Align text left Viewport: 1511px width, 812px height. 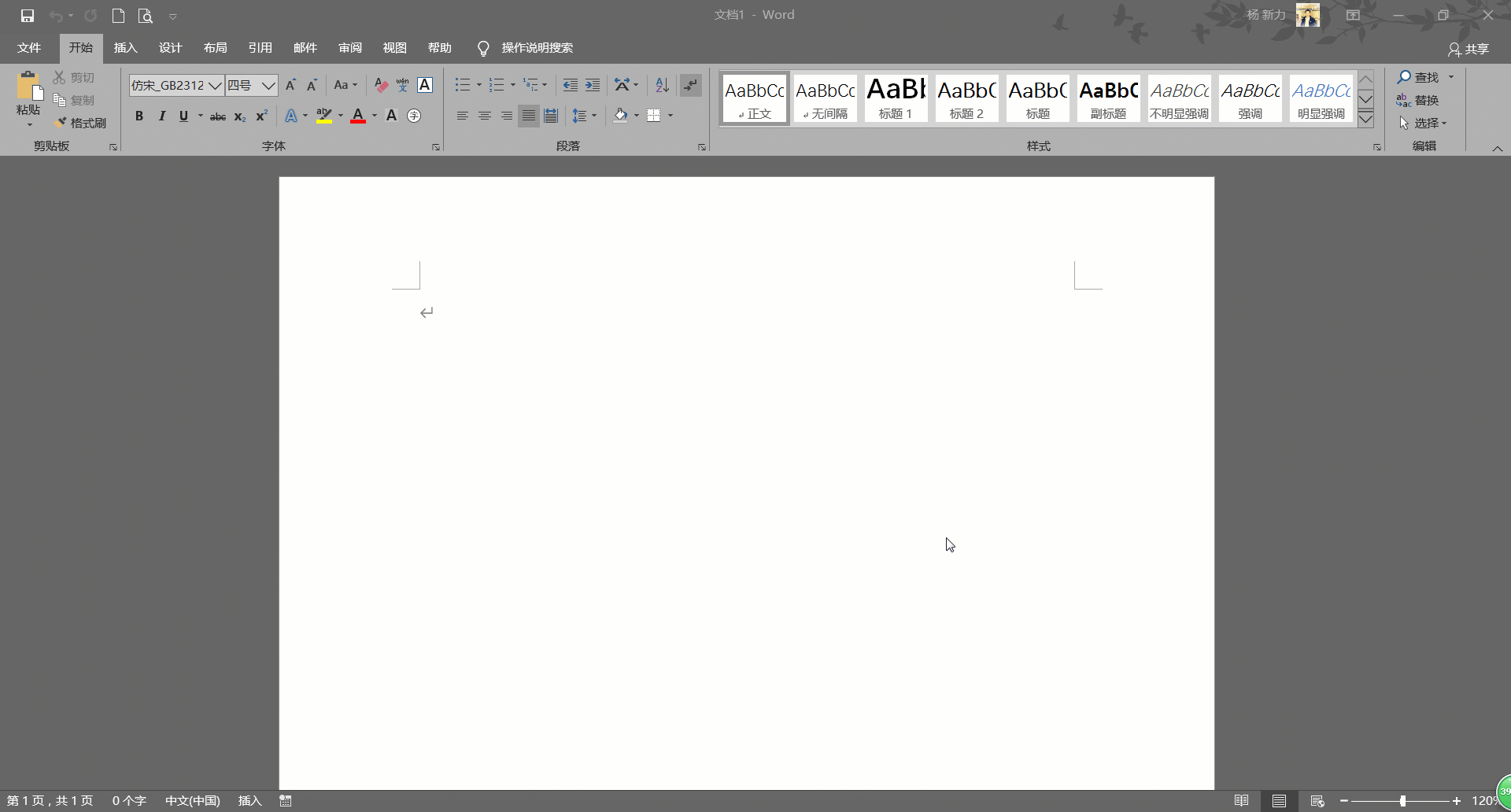pyautogui.click(x=463, y=116)
